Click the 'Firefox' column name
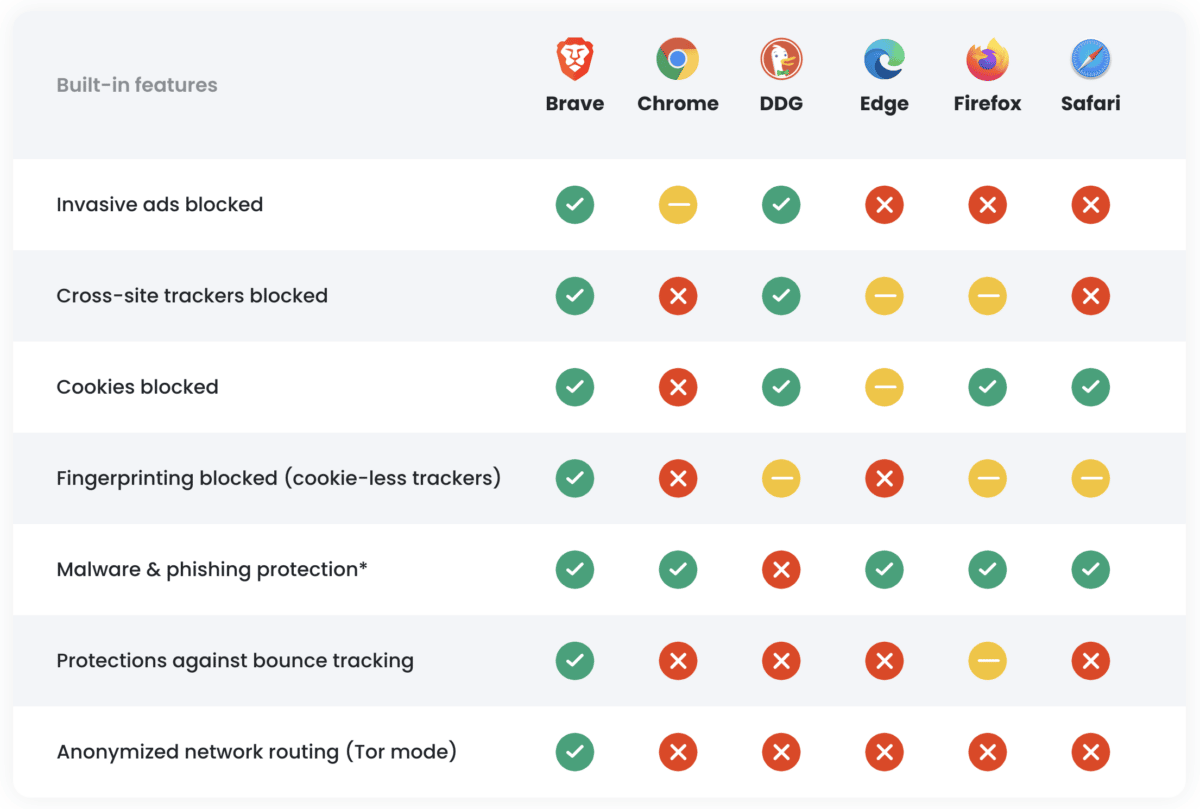 (x=987, y=104)
